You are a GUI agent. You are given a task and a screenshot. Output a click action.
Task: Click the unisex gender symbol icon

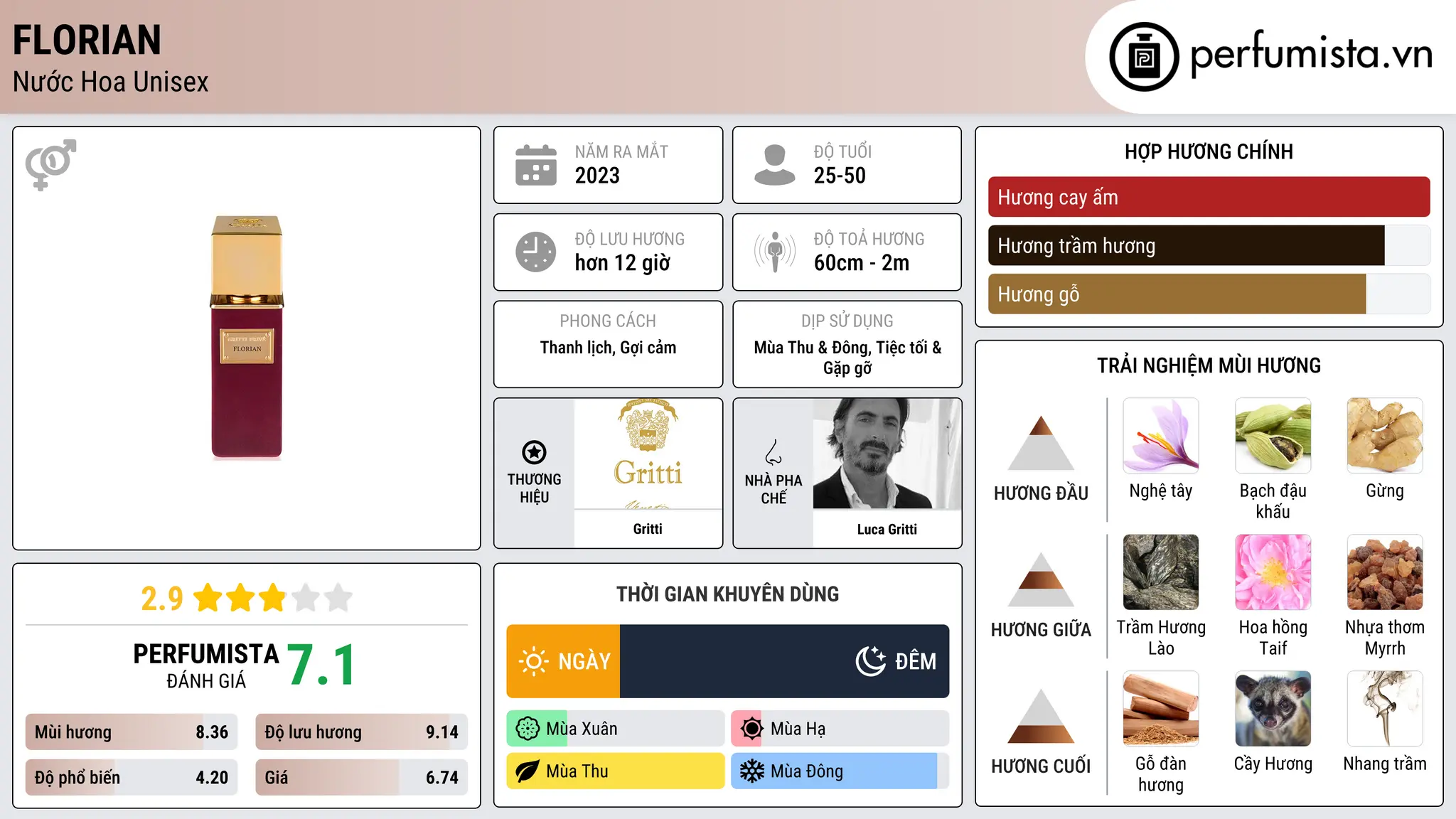[50, 164]
